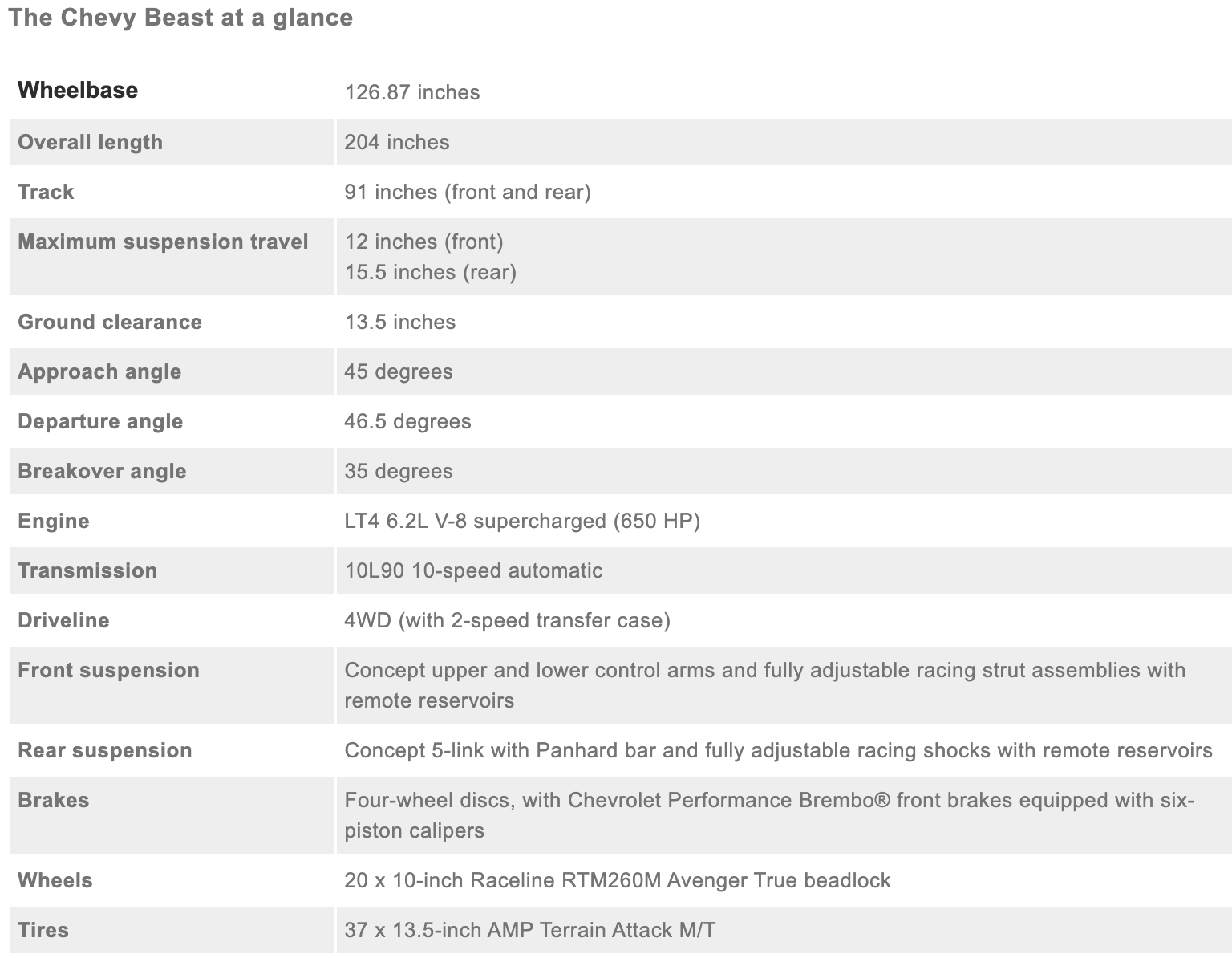Select the Departure angle label
This screenshot has height=958, width=1232.
100,421
